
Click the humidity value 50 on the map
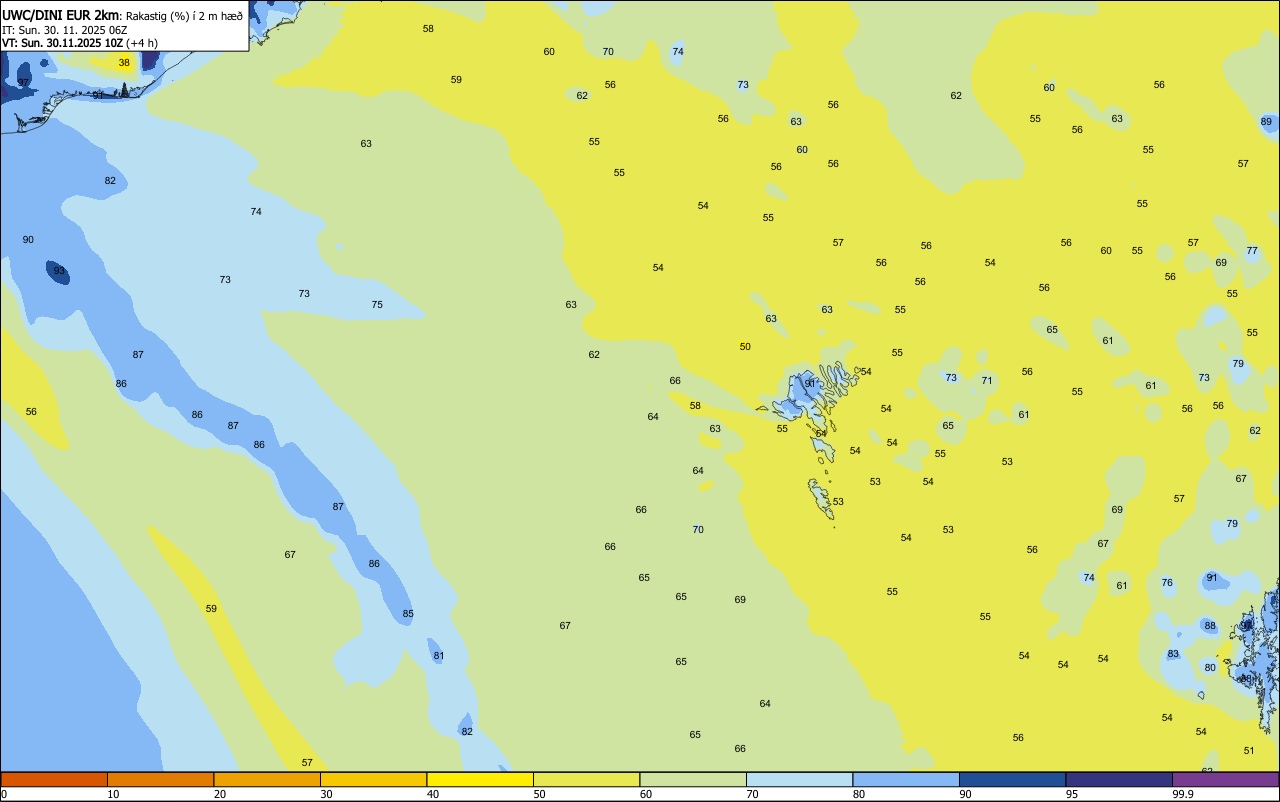tap(745, 347)
